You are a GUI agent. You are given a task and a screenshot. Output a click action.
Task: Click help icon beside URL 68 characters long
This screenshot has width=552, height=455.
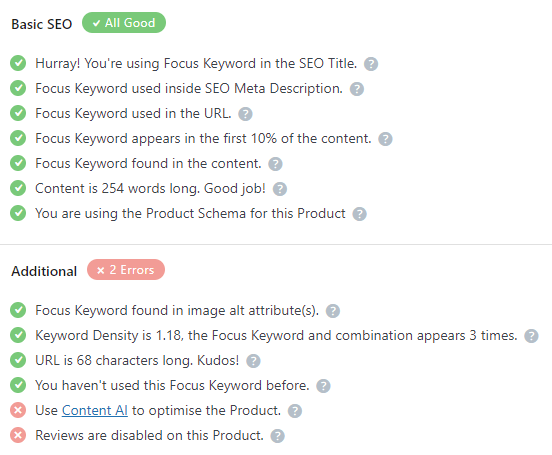pyautogui.click(x=253, y=361)
